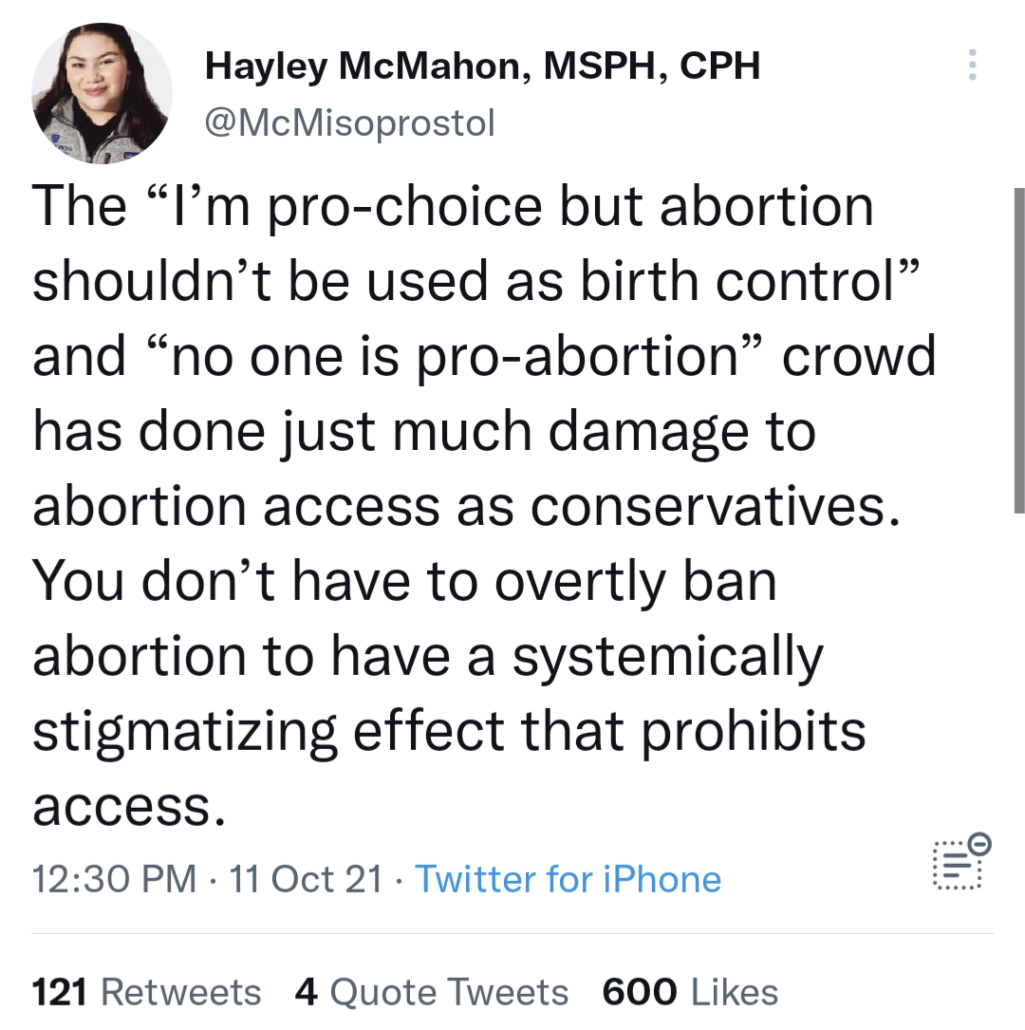Open Hayley McMahon's profile picture

pos(102,93)
